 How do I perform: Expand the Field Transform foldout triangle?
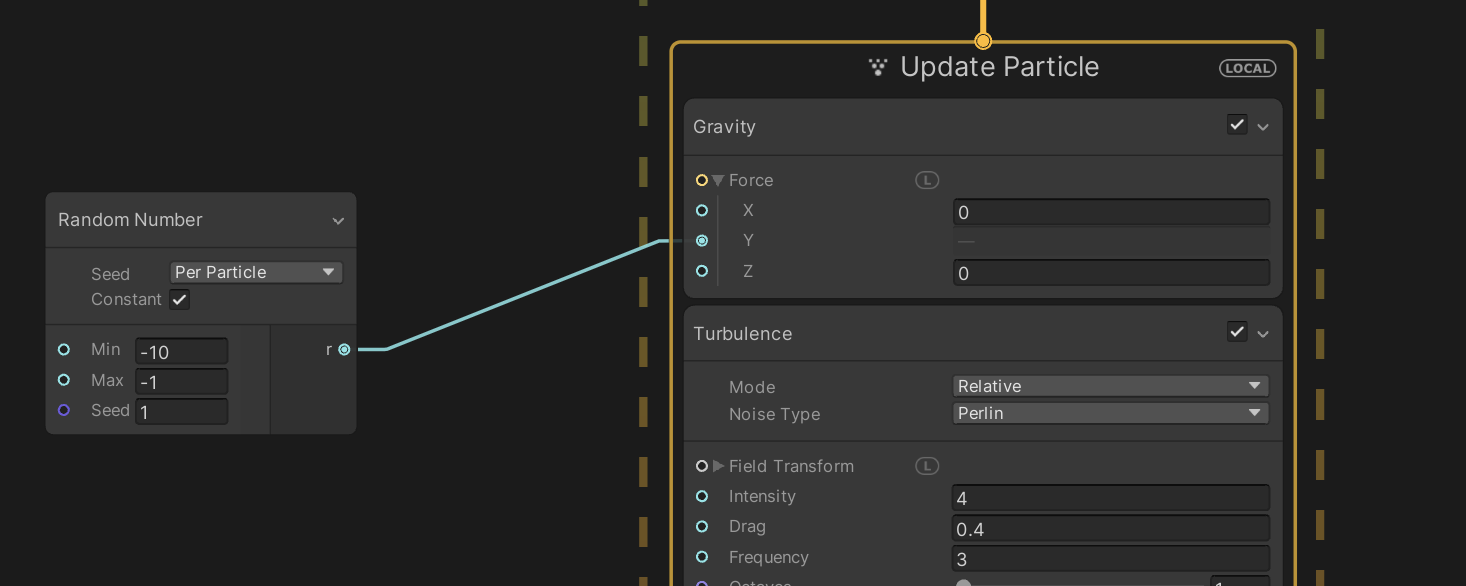tap(718, 466)
